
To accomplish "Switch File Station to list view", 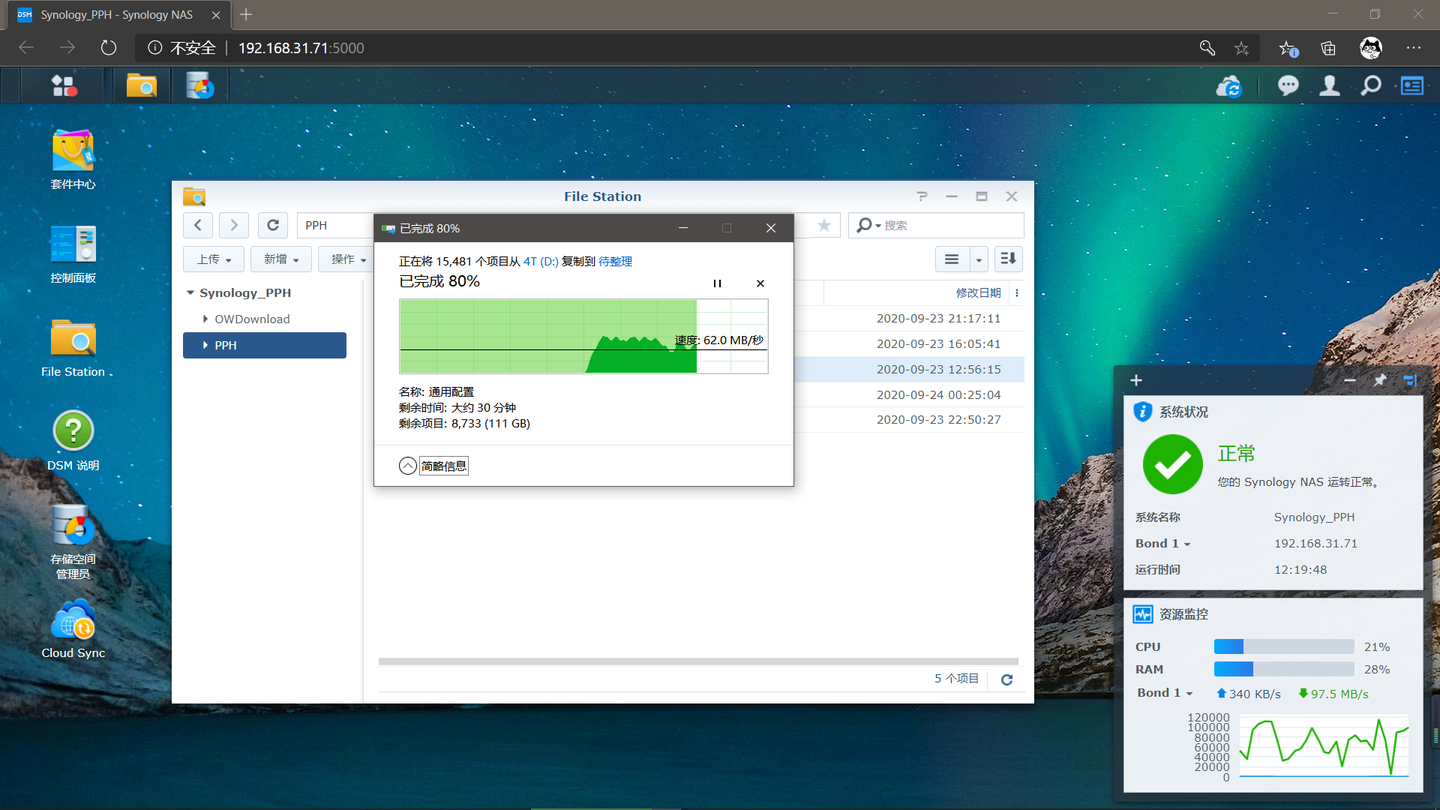I will click(x=952, y=259).
